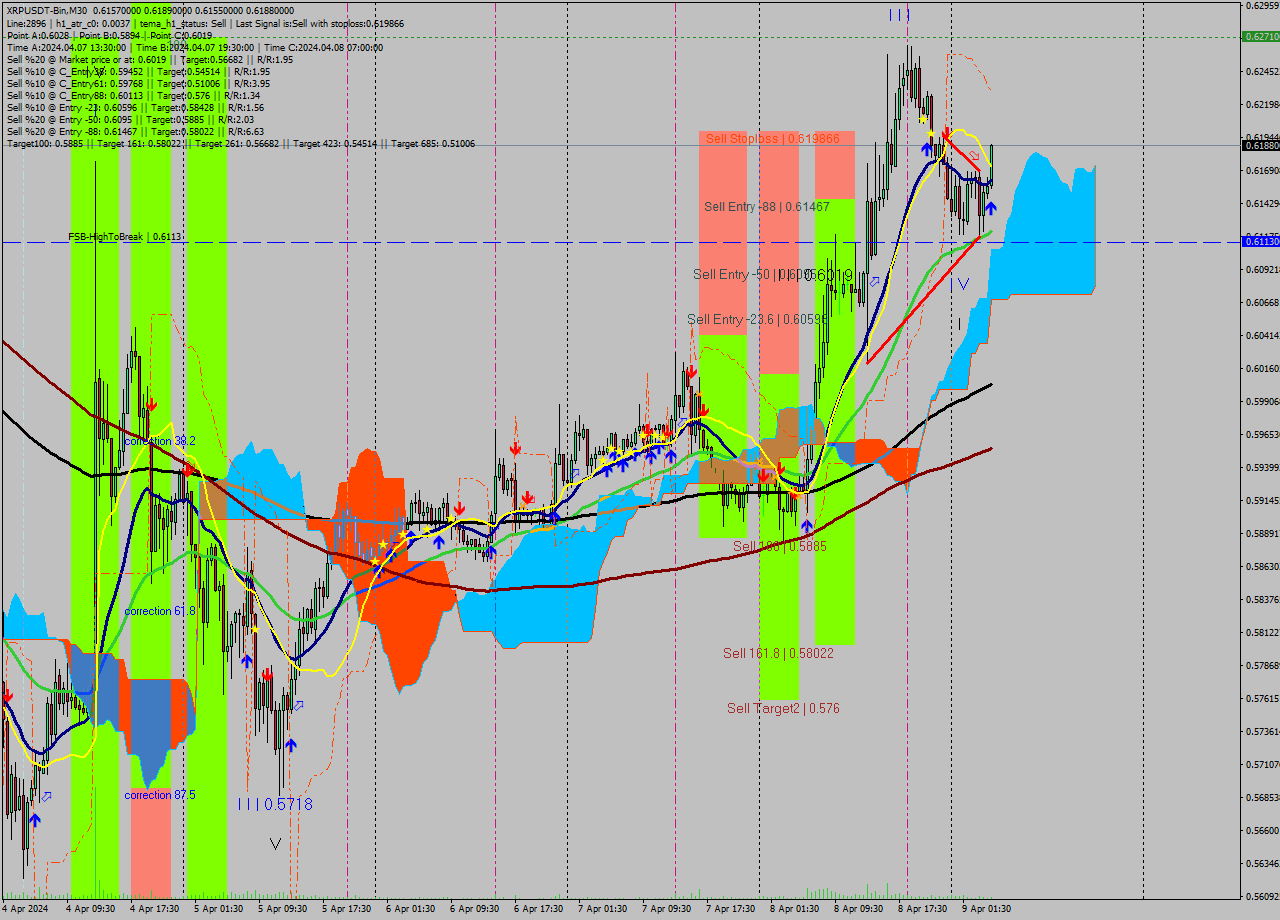Click the '6 Apr 17:30' time label

pos(538,909)
